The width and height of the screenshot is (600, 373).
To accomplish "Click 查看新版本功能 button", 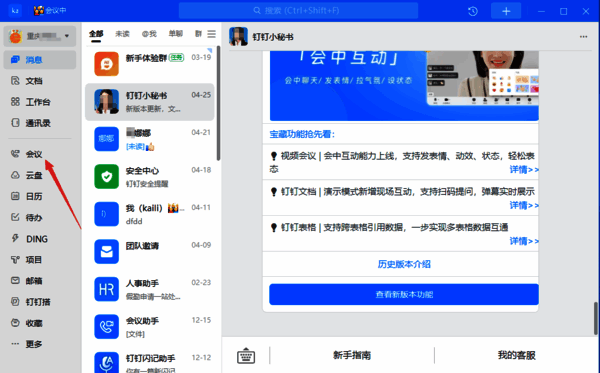I will click(404, 294).
